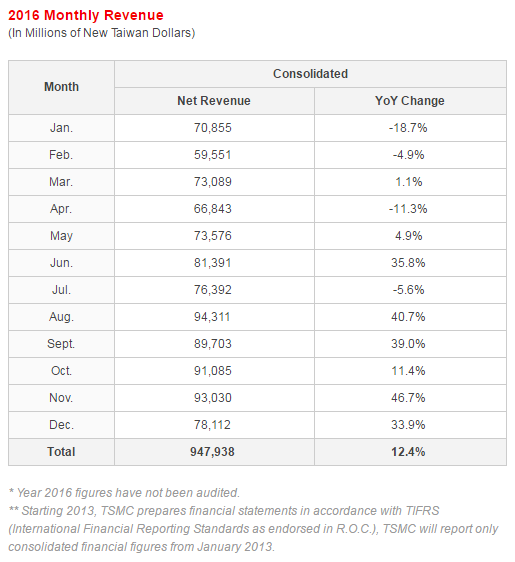Click the Feb. net revenue 59,551
This screenshot has height=562, width=515.
click(213, 155)
